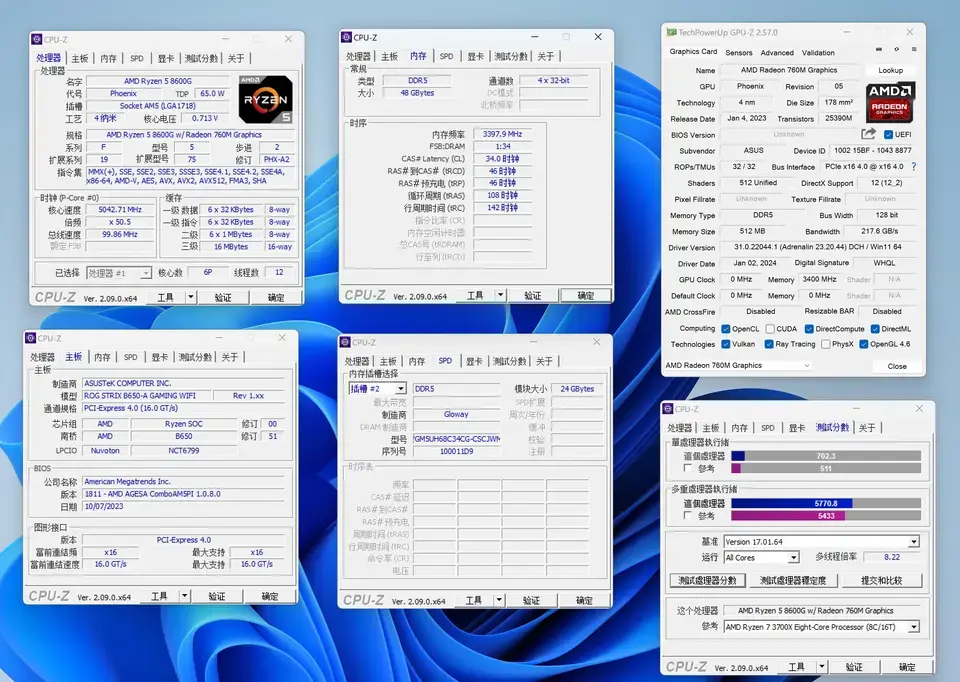Click the AMD Radeon Graphics logo
This screenshot has width=960, height=682.
pyautogui.click(x=890, y=101)
